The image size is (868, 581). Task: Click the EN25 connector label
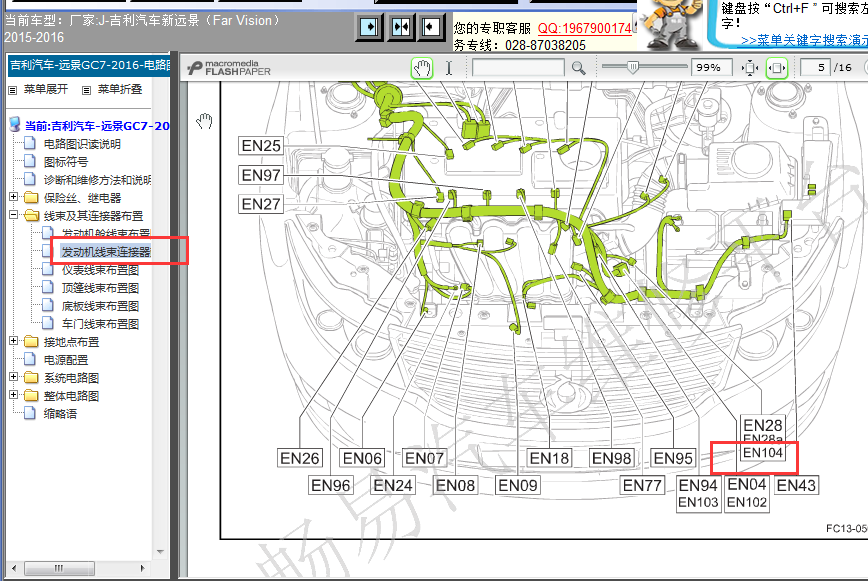click(x=261, y=146)
